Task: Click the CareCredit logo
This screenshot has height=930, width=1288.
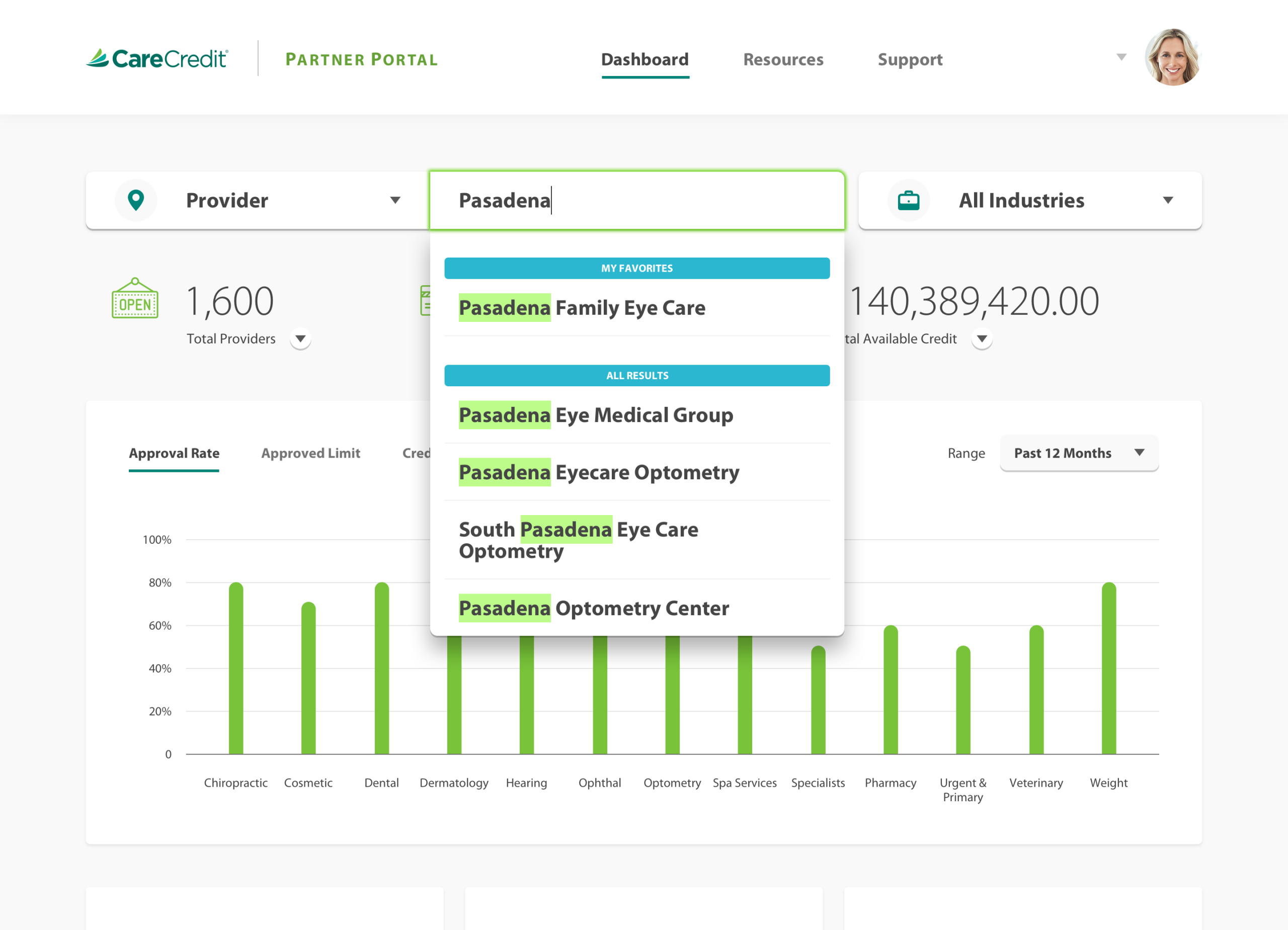Action: click(157, 58)
